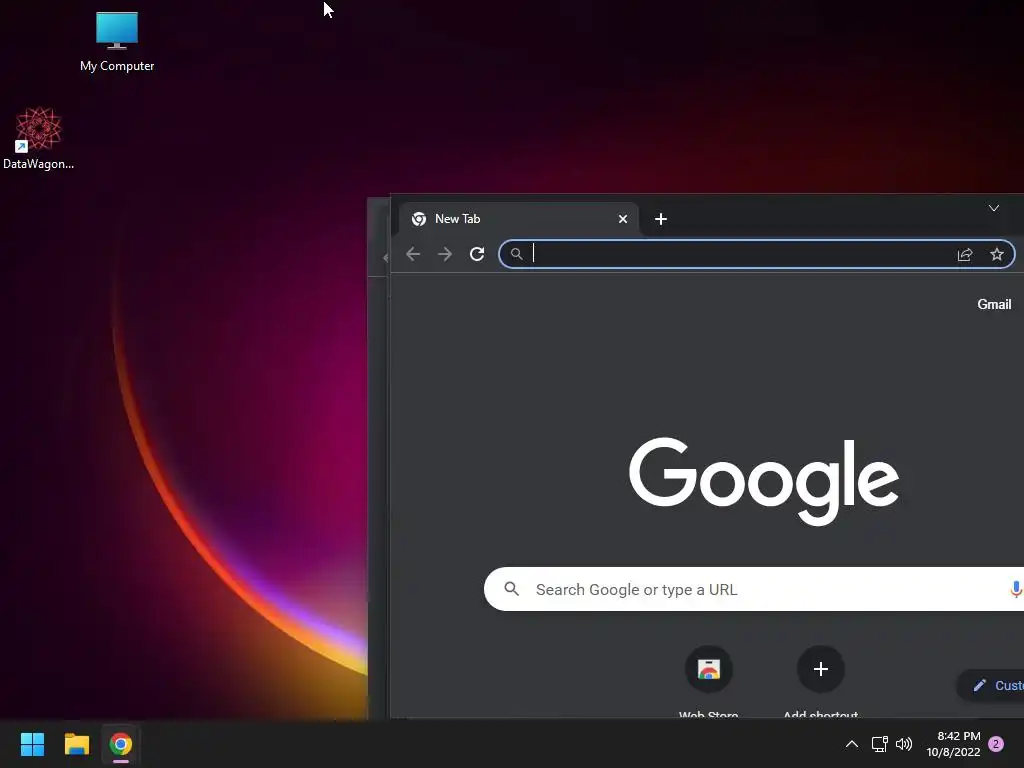This screenshot has height=768, width=1024.
Task: Click the address bar search magnifier icon
Action: tap(517, 254)
